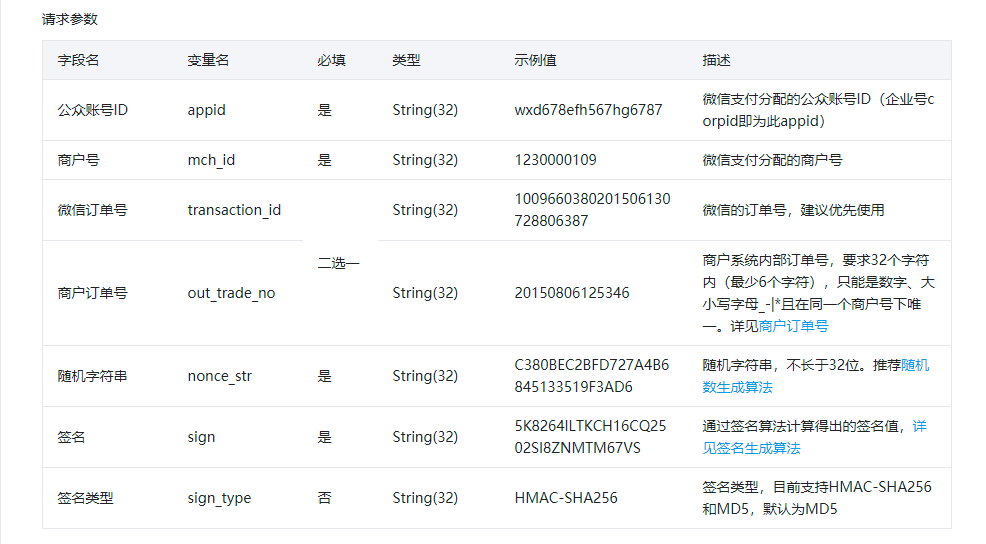Select the example value 1230000109
This screenshot has width=986, height=544.
point(555,160)
